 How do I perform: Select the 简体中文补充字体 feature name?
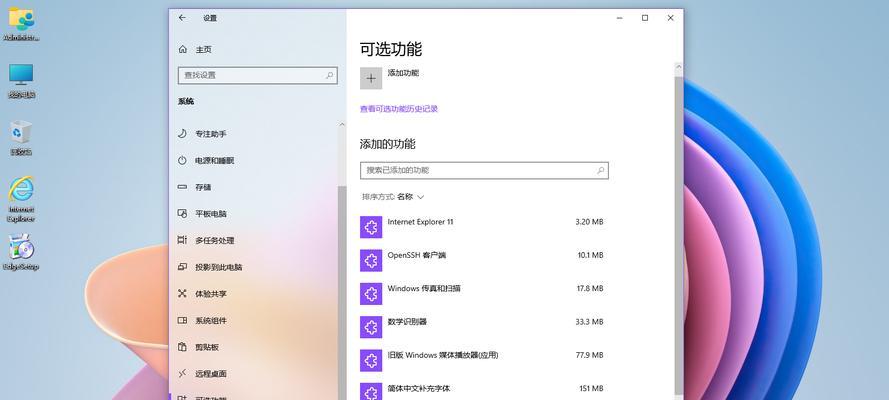(x=418, y=389)
